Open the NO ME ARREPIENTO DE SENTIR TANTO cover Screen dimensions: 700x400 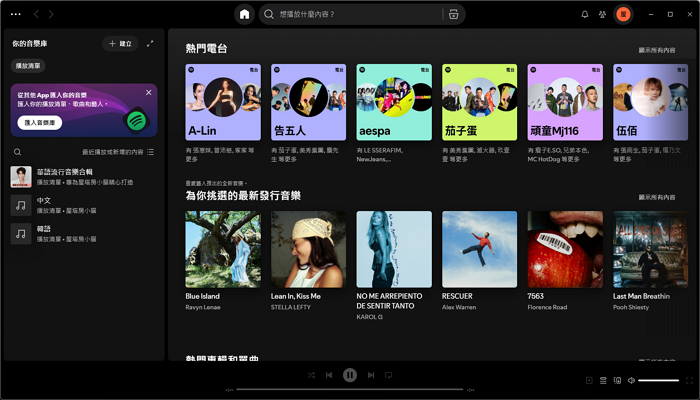point(394,249)
